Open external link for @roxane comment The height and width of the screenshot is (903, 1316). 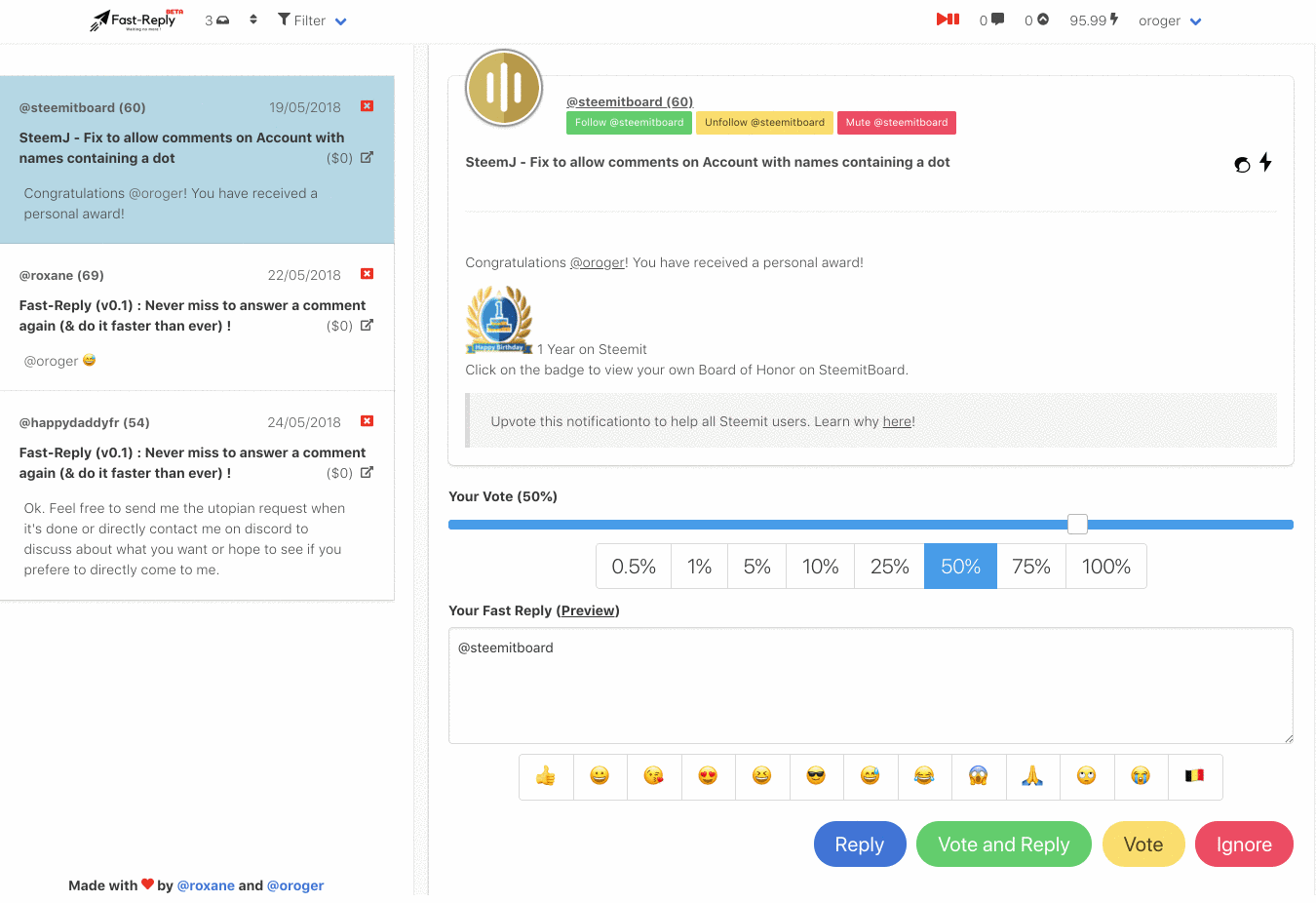367,325
